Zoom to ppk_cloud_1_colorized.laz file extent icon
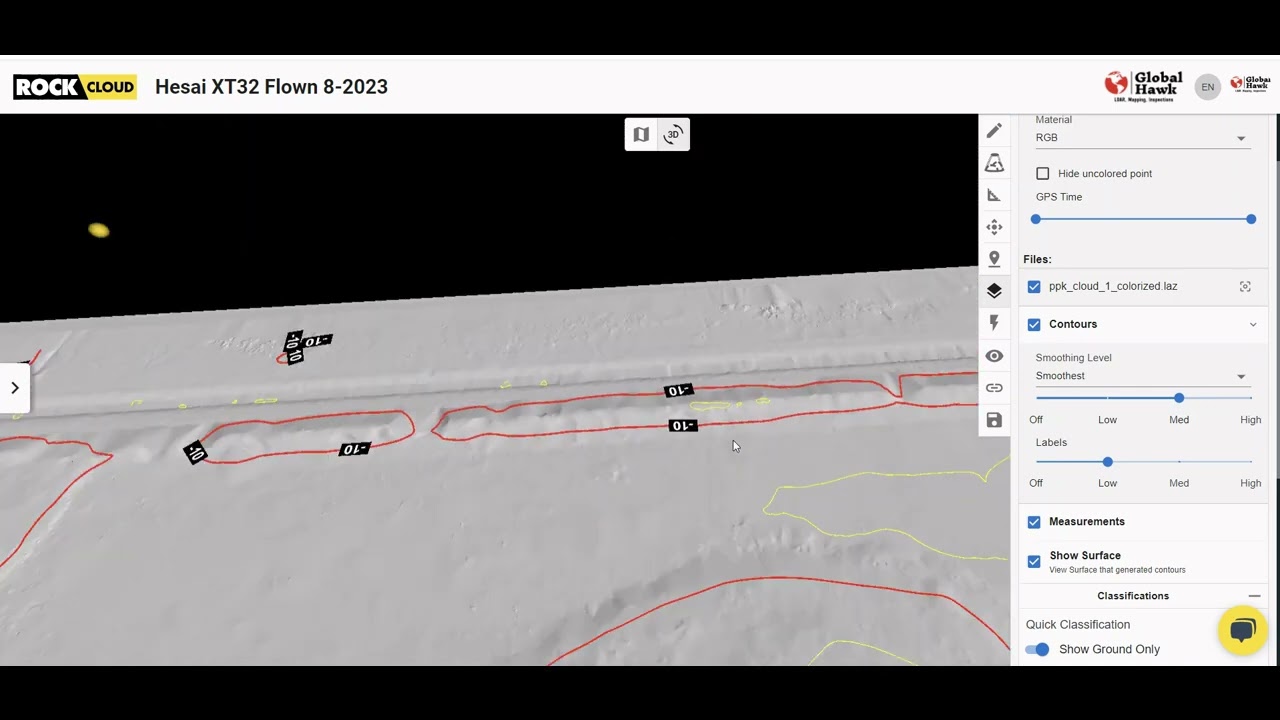Screen dimensions: 1280x720 click(x=1245, y=286)
